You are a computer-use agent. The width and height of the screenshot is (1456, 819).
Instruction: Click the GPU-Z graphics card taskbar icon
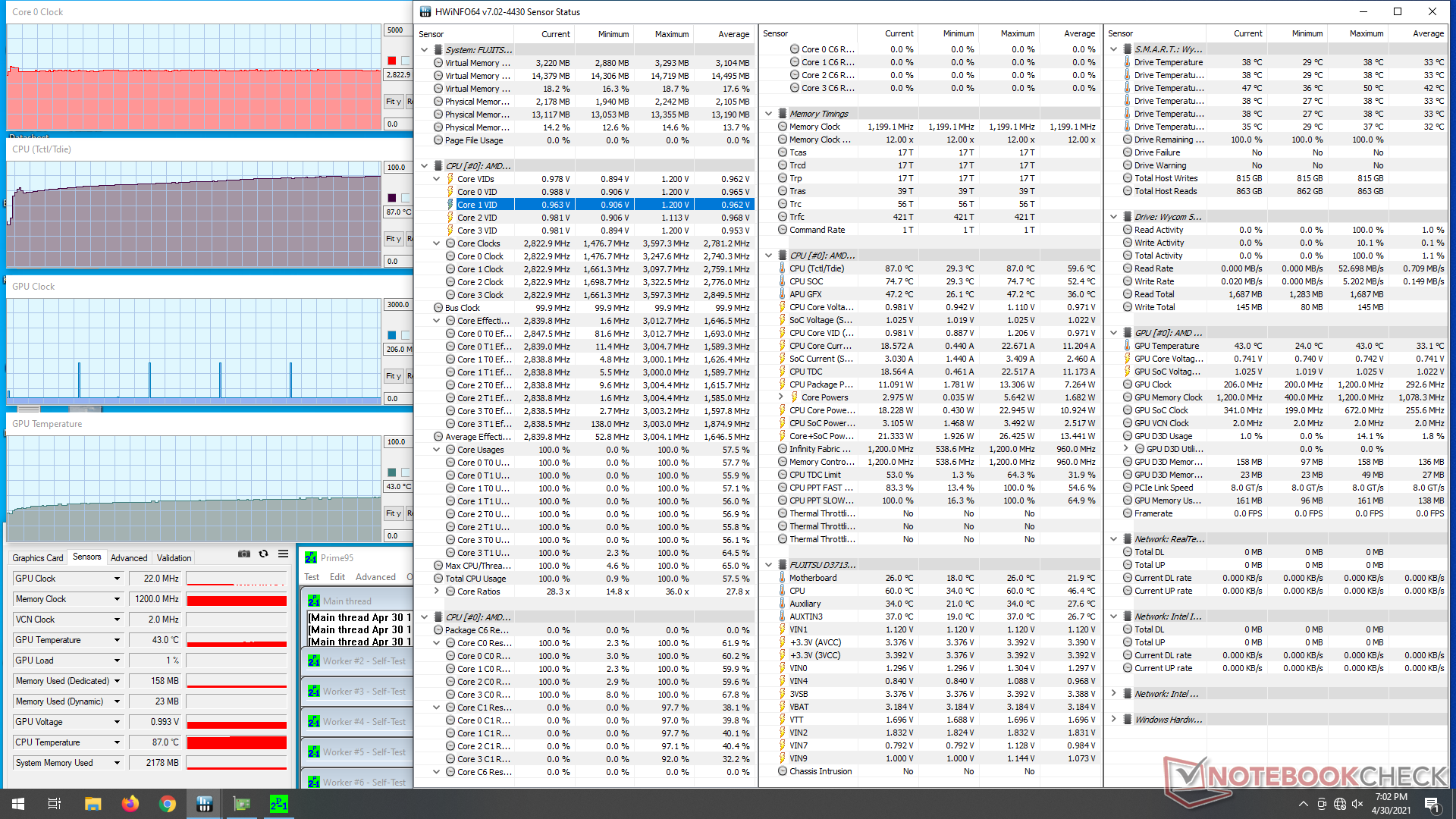pos(242,804)
